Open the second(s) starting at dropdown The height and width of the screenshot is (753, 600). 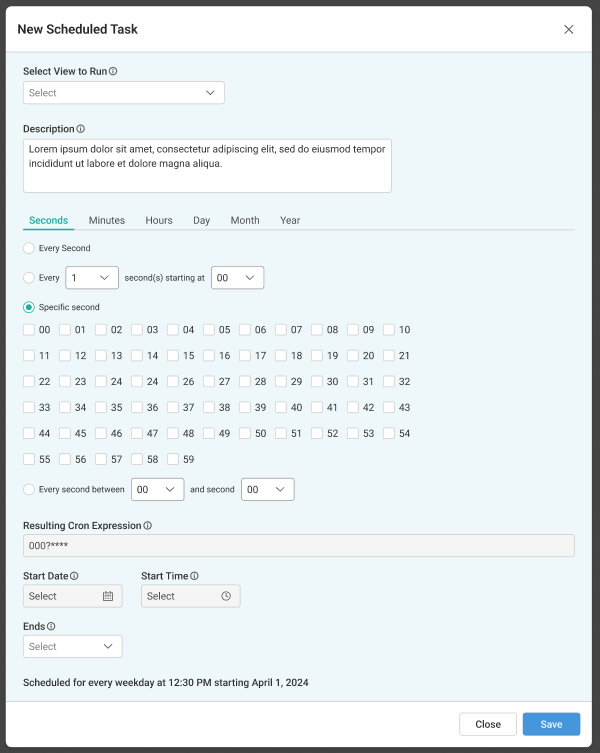238,278
